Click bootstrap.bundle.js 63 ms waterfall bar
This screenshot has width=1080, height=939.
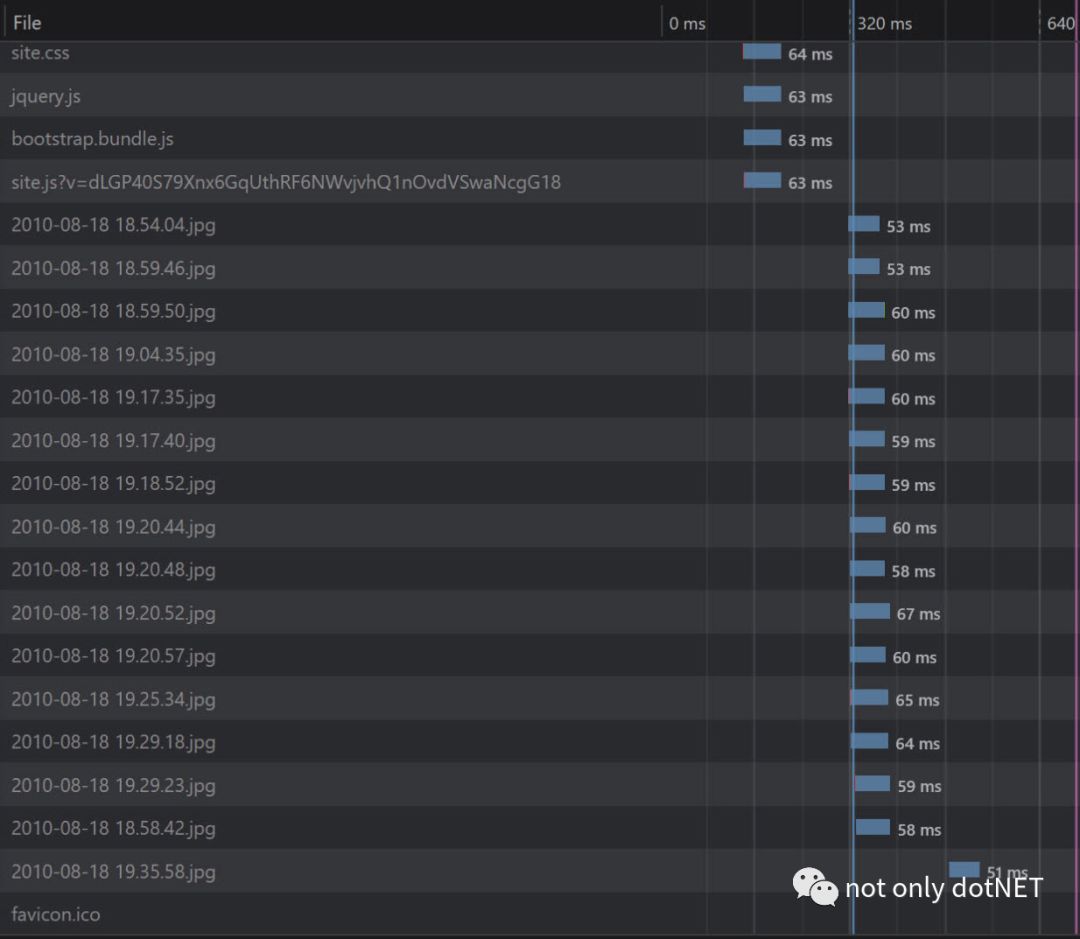click(x=762, y=137)
